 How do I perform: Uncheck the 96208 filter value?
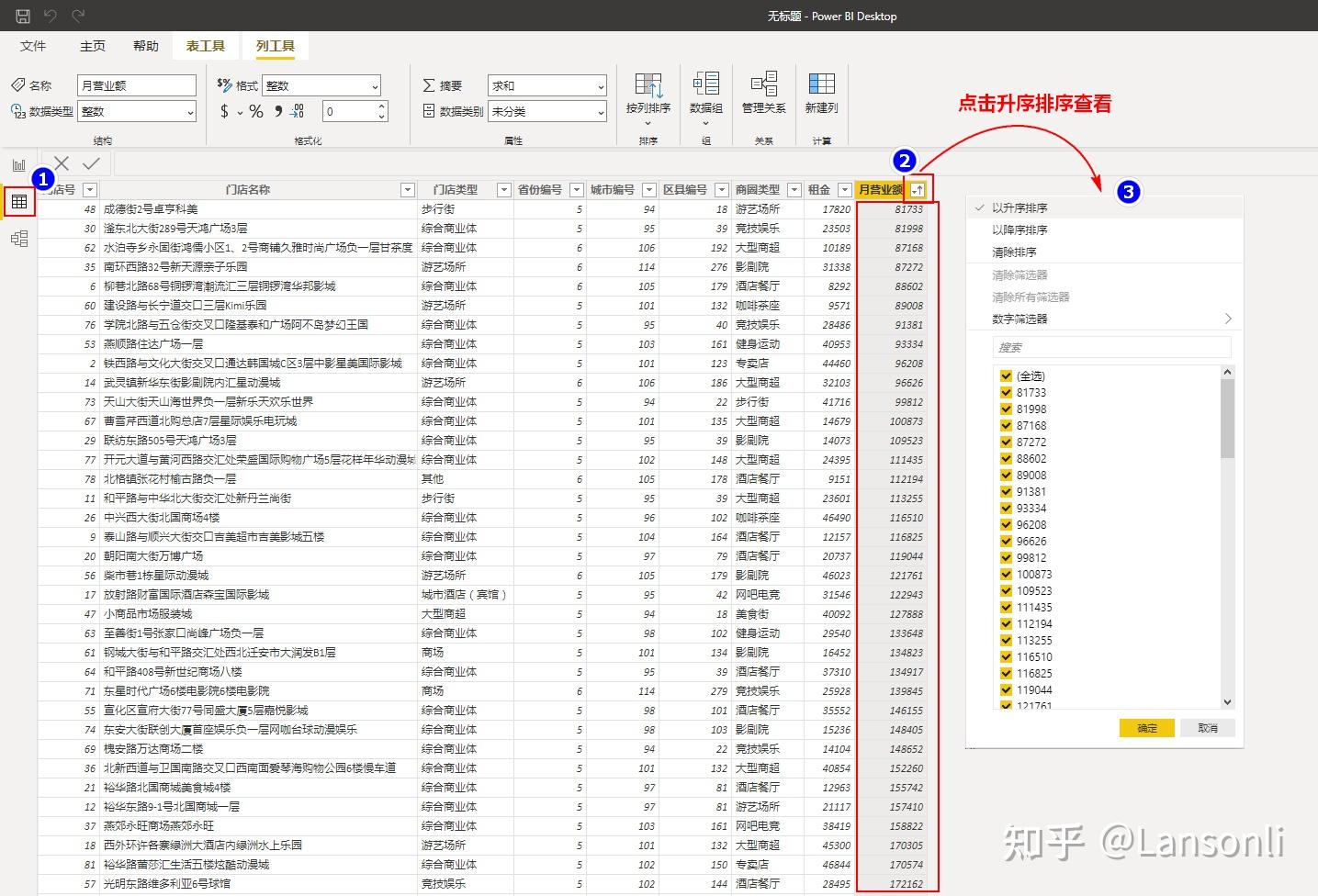point(1006,524)
